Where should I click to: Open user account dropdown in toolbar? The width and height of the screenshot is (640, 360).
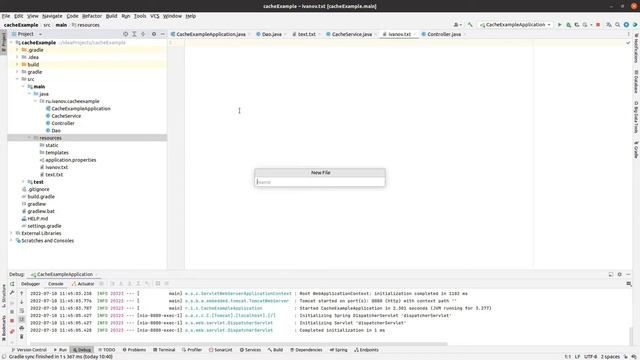[x=458, y=25]
